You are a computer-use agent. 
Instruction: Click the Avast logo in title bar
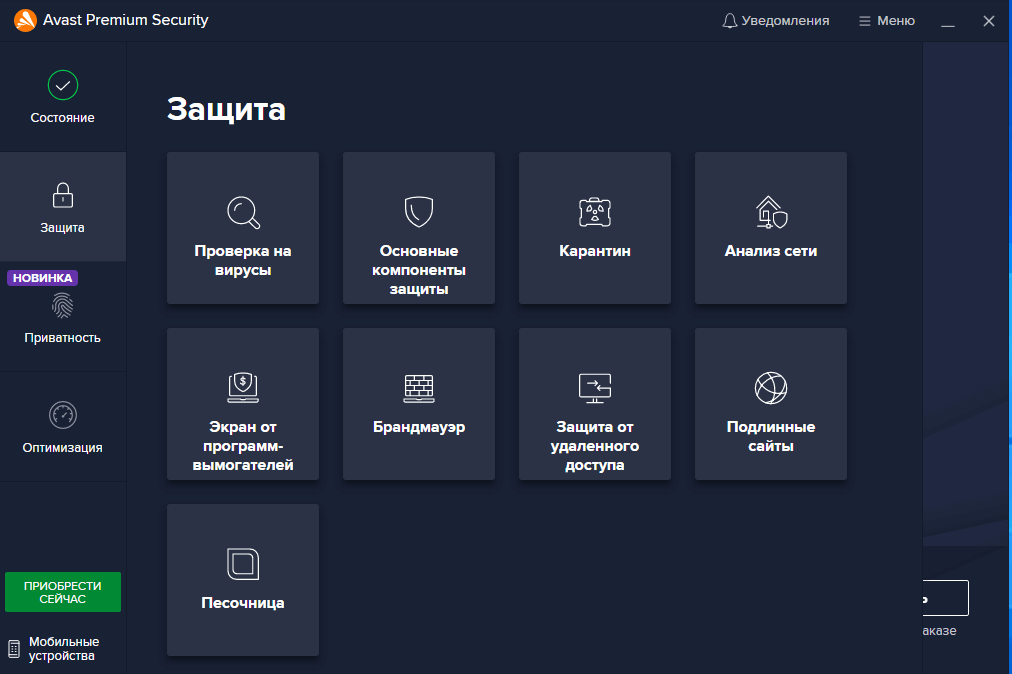(x=25, y=20)
